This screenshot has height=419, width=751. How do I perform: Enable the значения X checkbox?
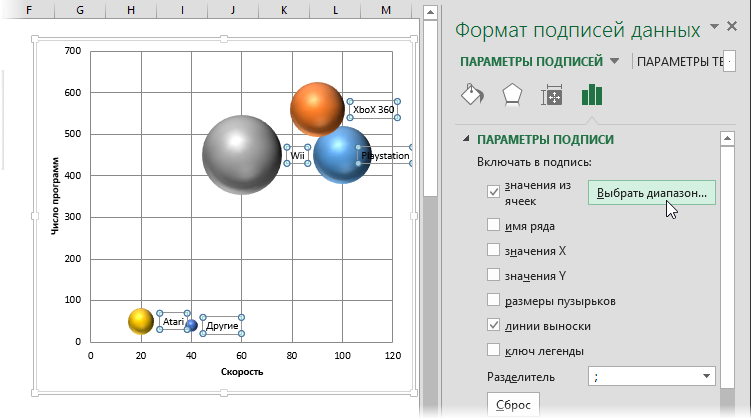click(x=493, y=249)
